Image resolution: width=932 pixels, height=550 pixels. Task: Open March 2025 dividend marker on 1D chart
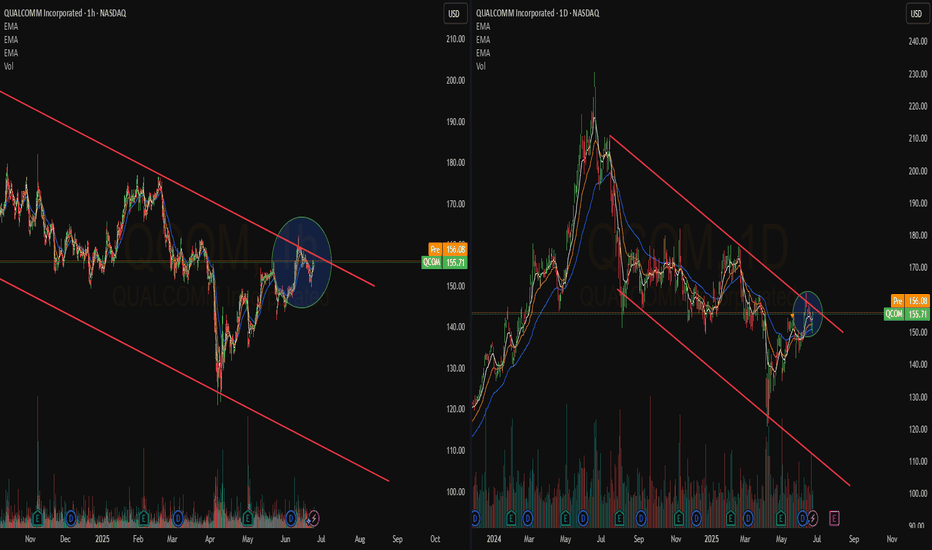click(x=748, y=518)
